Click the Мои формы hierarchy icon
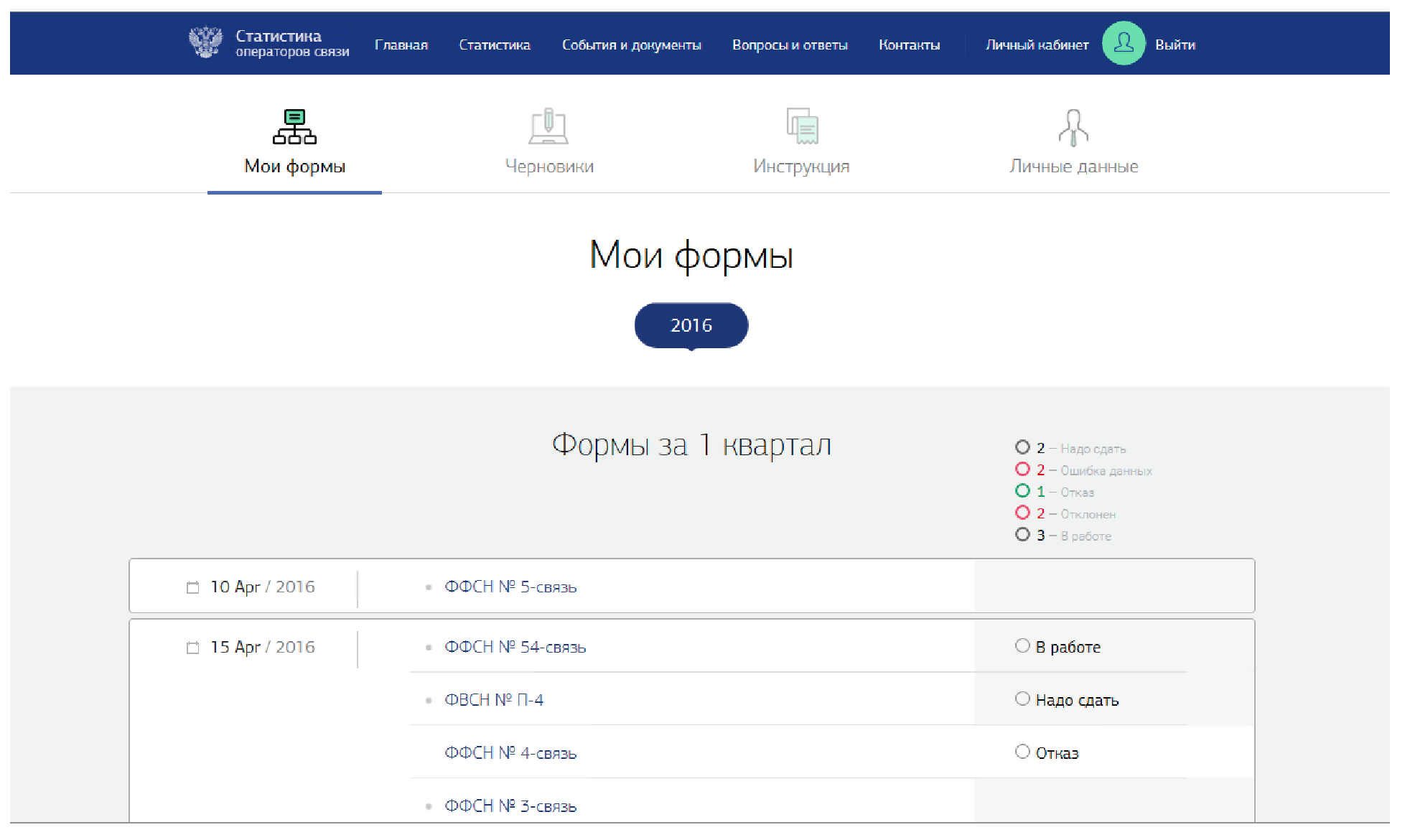This screenshot has width=1410, height=840. coord(294,127)
